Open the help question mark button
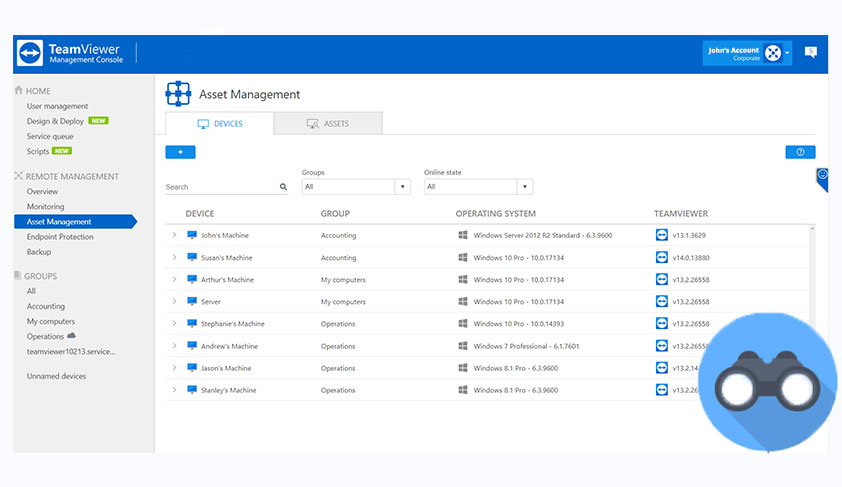The width and height of the screenshot is (842, 487). click(x=800, y=152)
